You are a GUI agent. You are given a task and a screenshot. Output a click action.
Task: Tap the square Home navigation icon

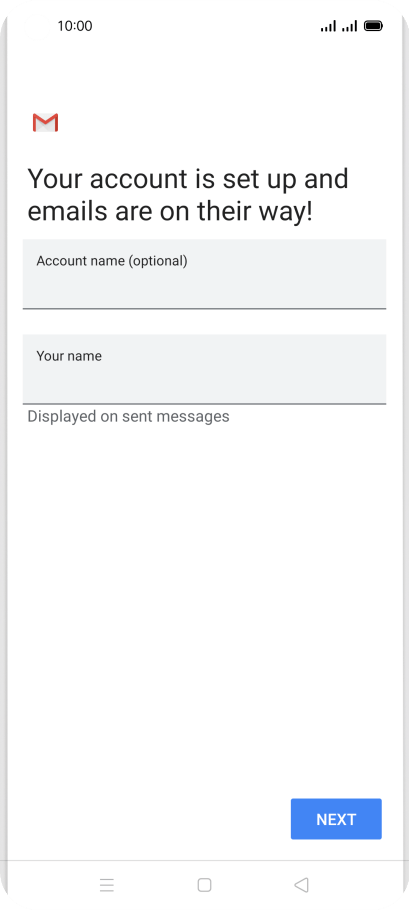(x=204, y=885)
